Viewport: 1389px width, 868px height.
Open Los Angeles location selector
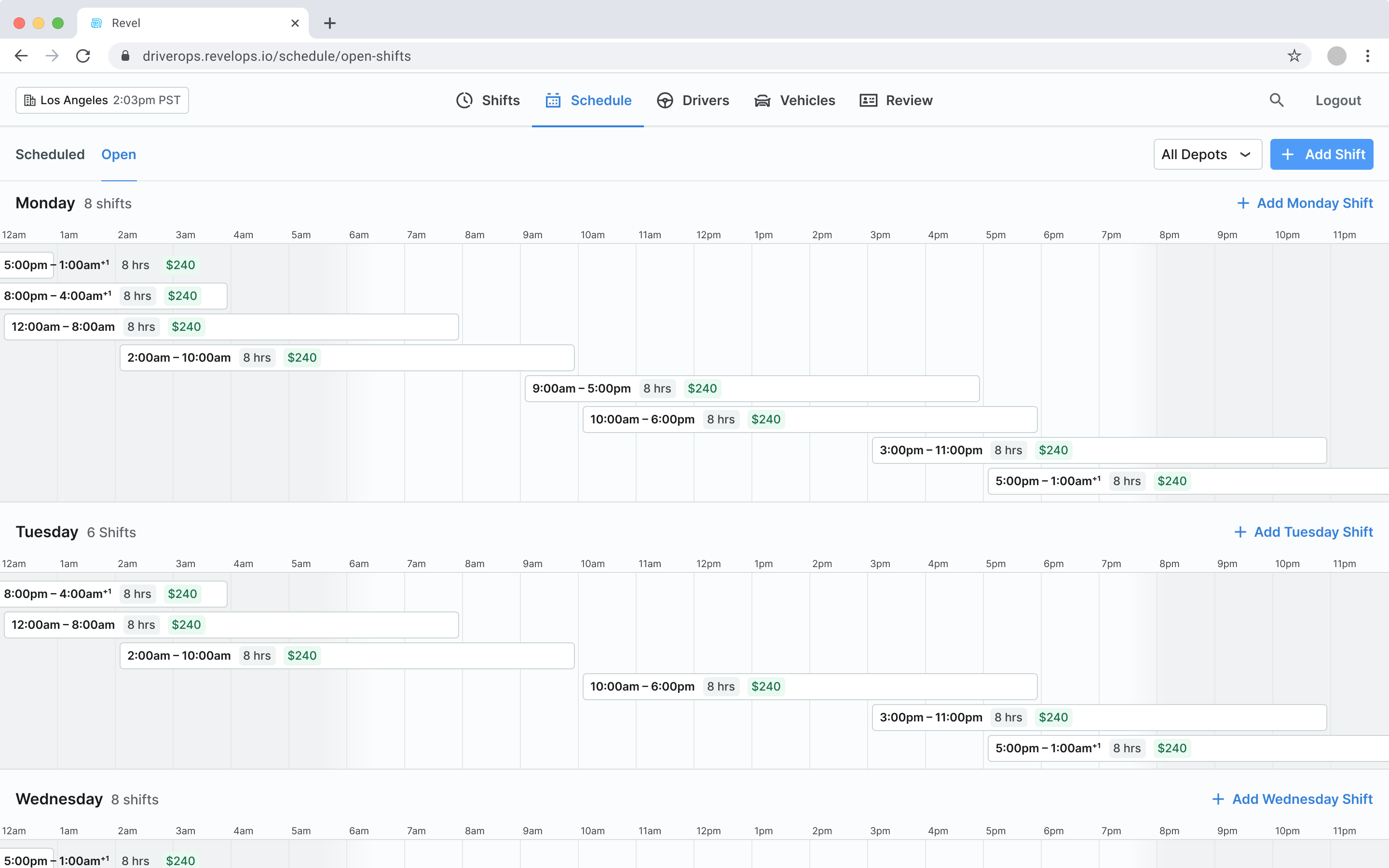[102, 100]
